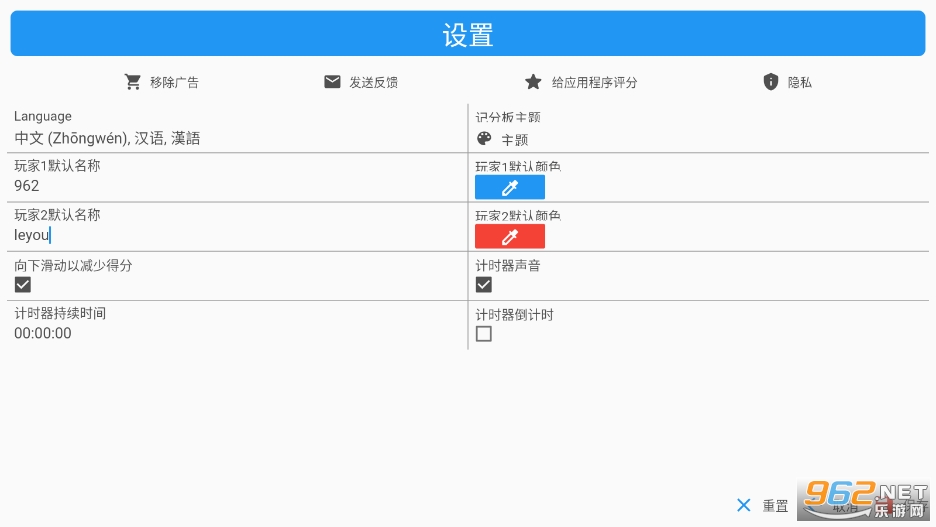Click the blue X reset icon
Image resolution: width=936 pixels, height=527 pixels.
tap(743, 505)
